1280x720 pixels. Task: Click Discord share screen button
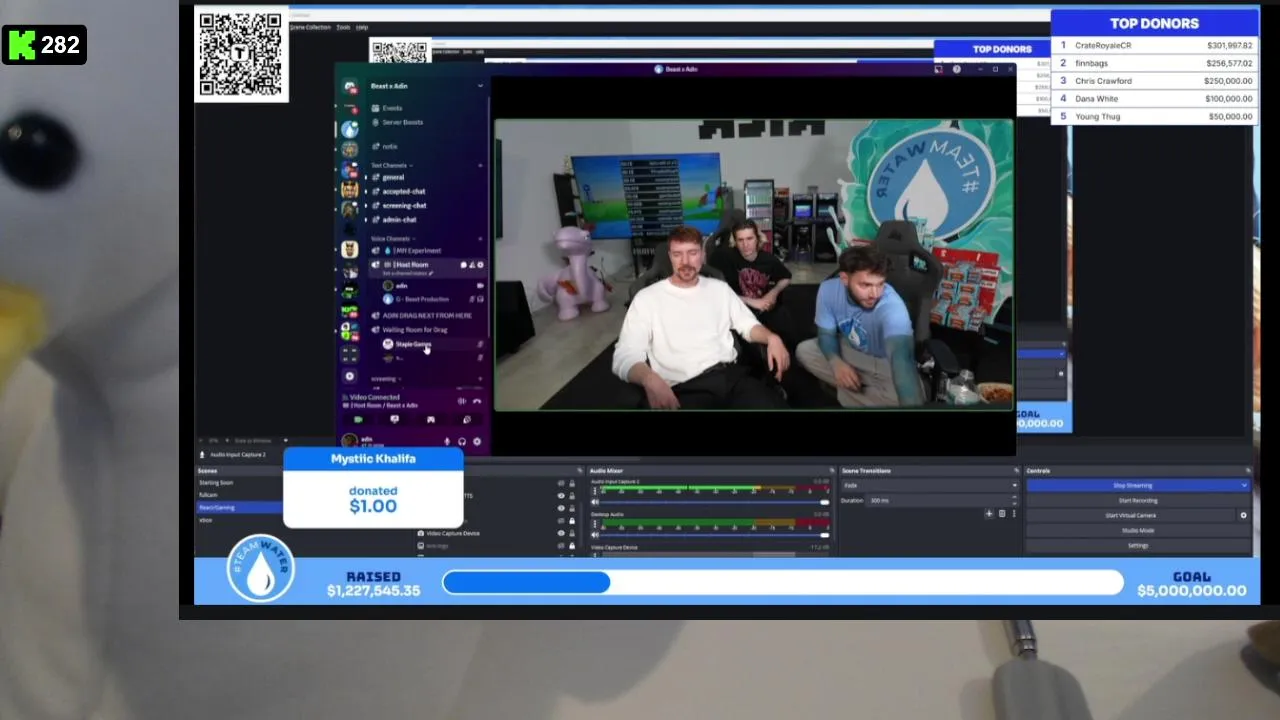[394, 420]
